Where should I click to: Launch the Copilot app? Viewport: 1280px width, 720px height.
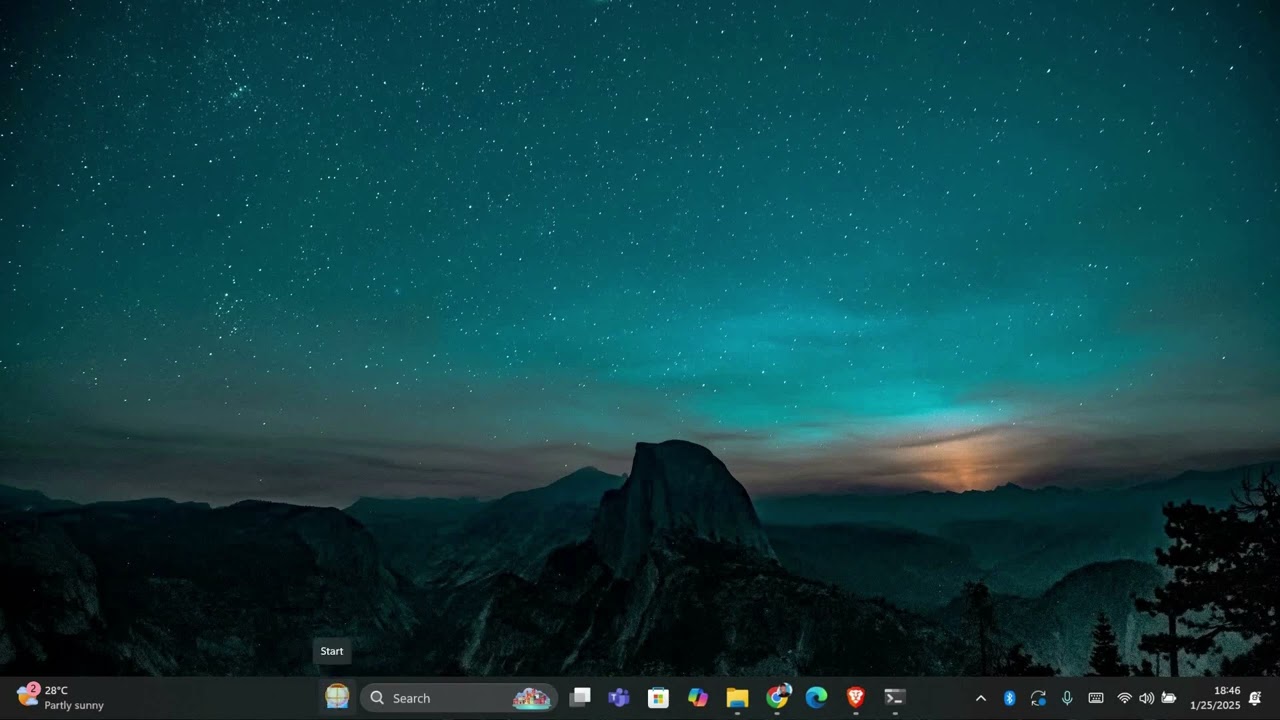point(698,698)
